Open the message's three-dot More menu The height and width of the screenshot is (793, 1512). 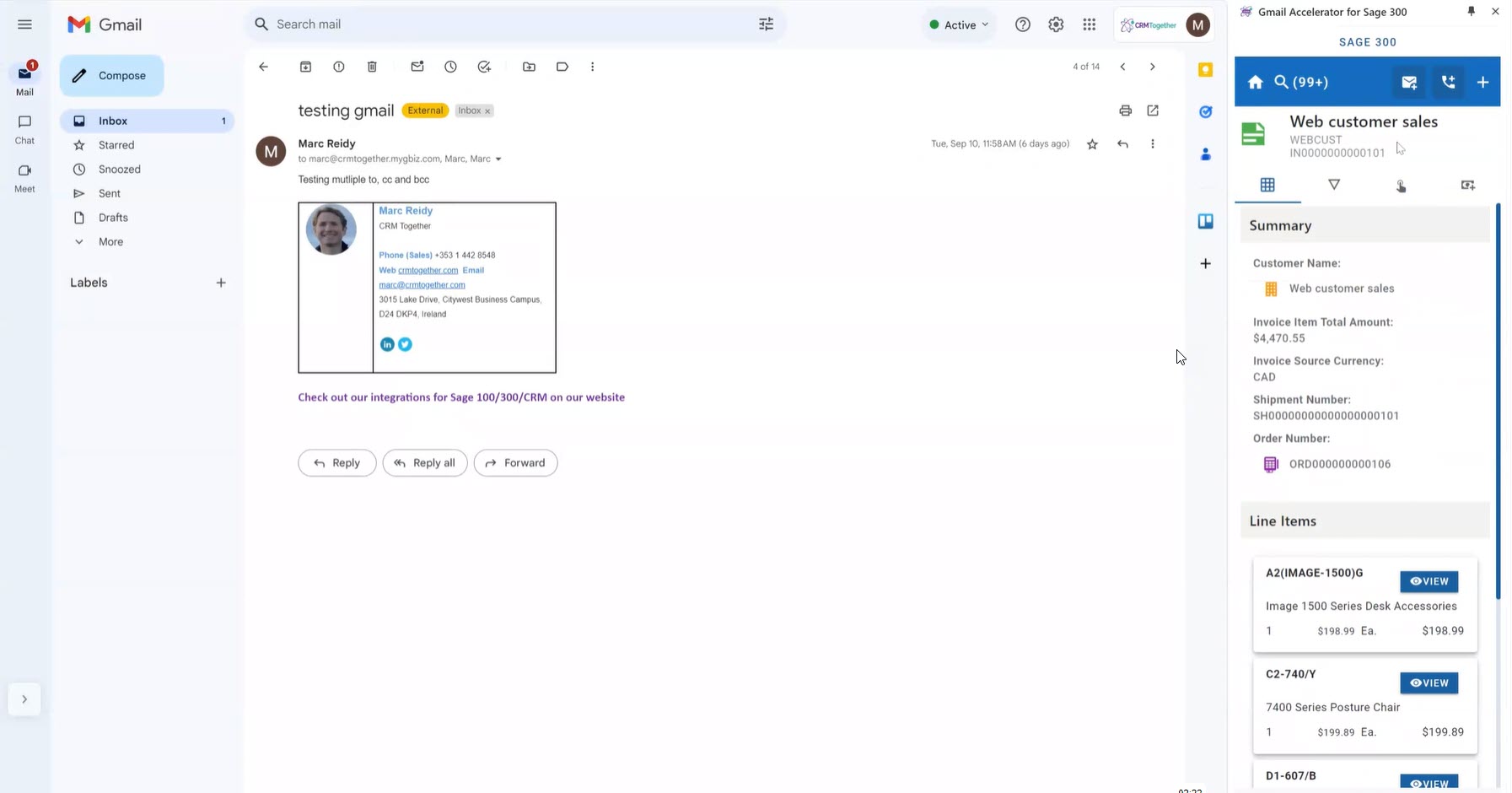tap(1153, 144)
